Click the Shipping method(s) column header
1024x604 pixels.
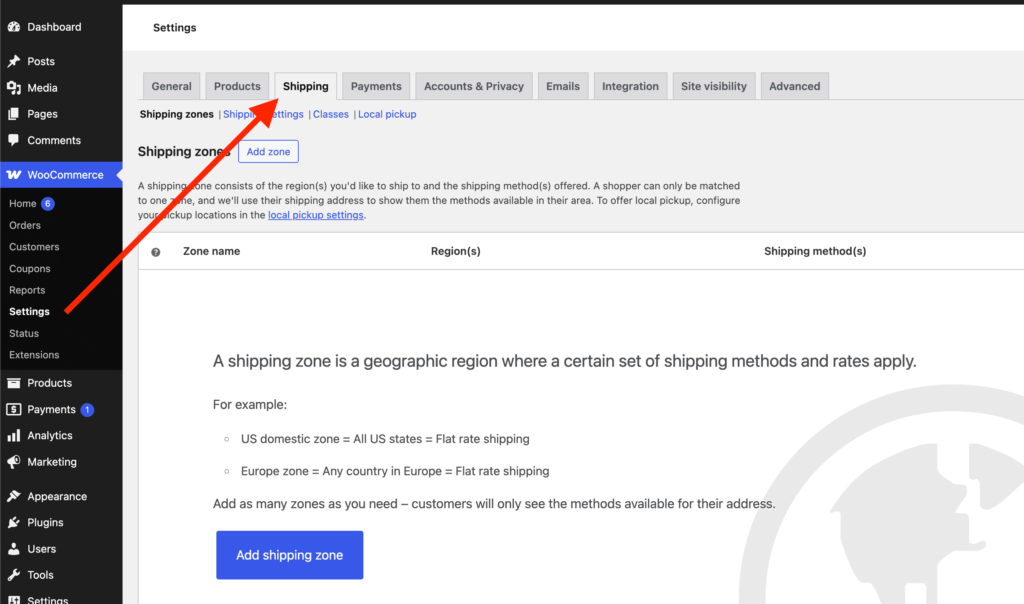point(815,251)
